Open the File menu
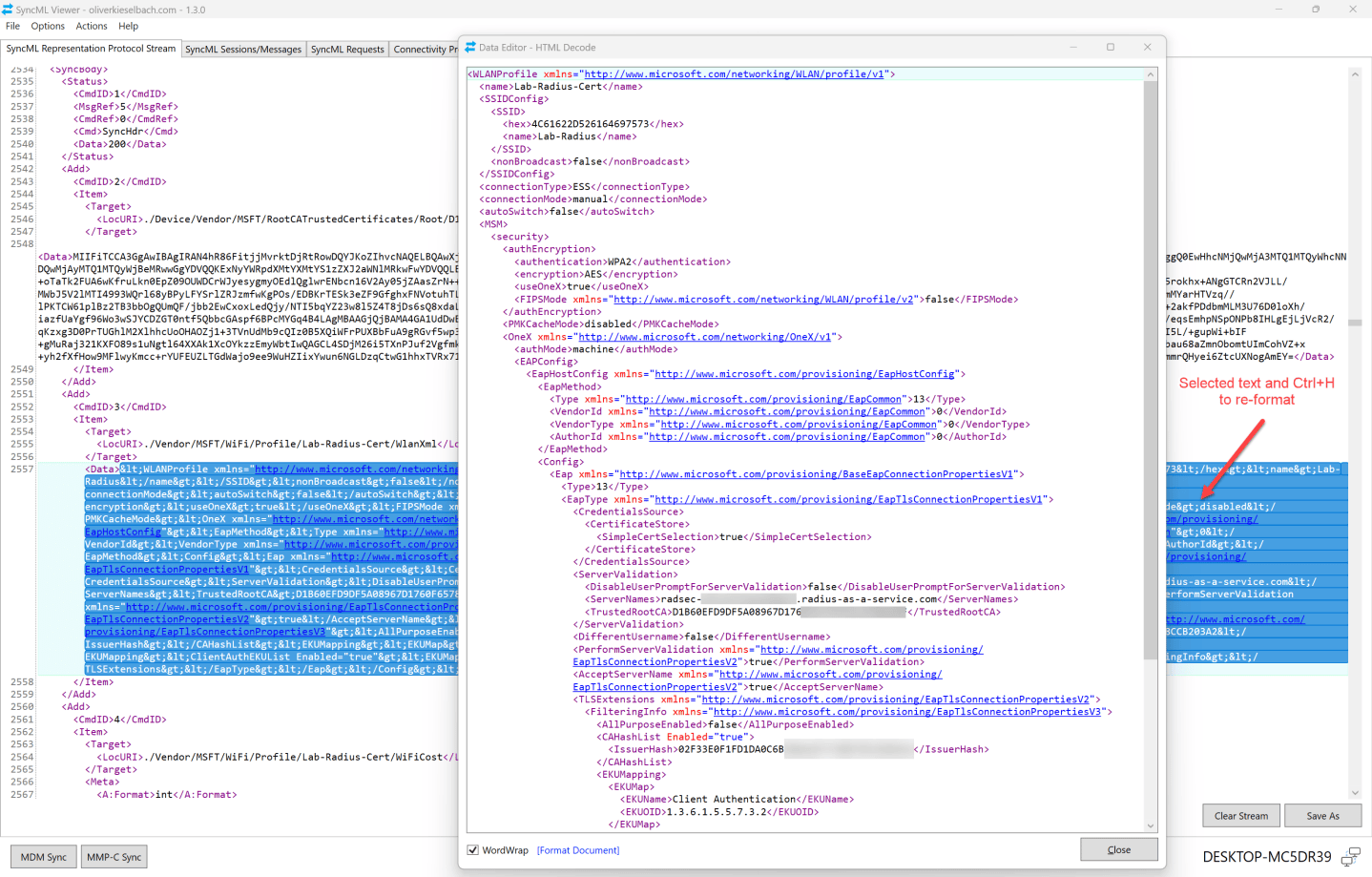Image resolution: width=1372 pixels, height=877 pixels. click(x=12, y=26)
